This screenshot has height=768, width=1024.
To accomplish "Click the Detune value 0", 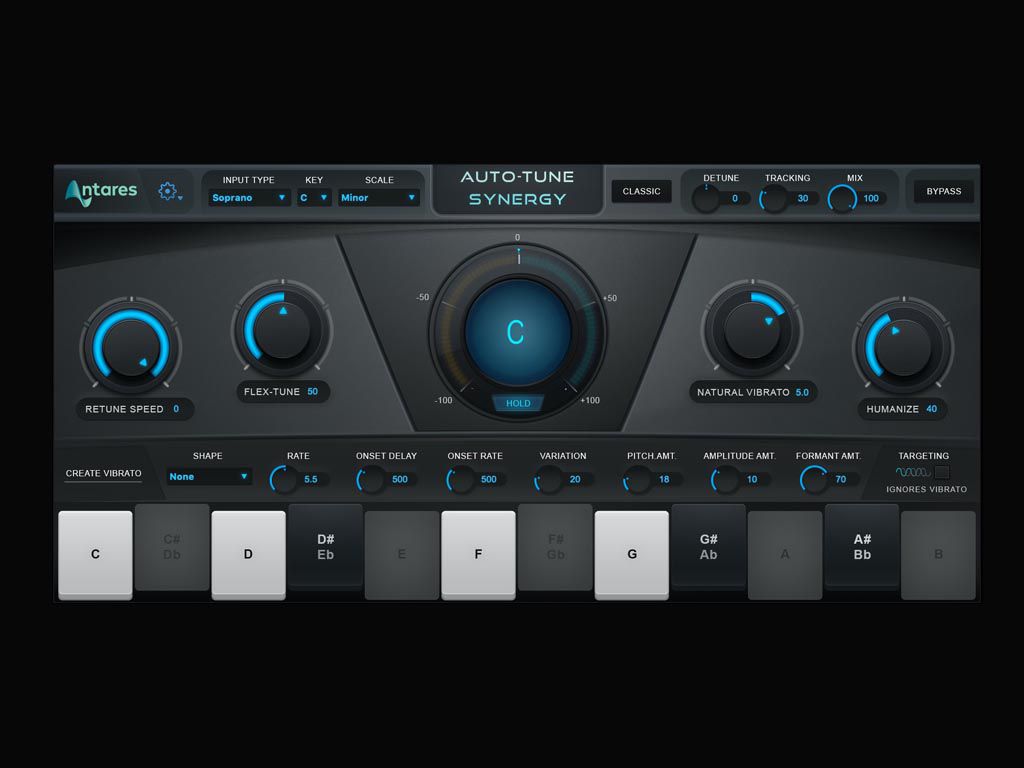I will 735,199.
